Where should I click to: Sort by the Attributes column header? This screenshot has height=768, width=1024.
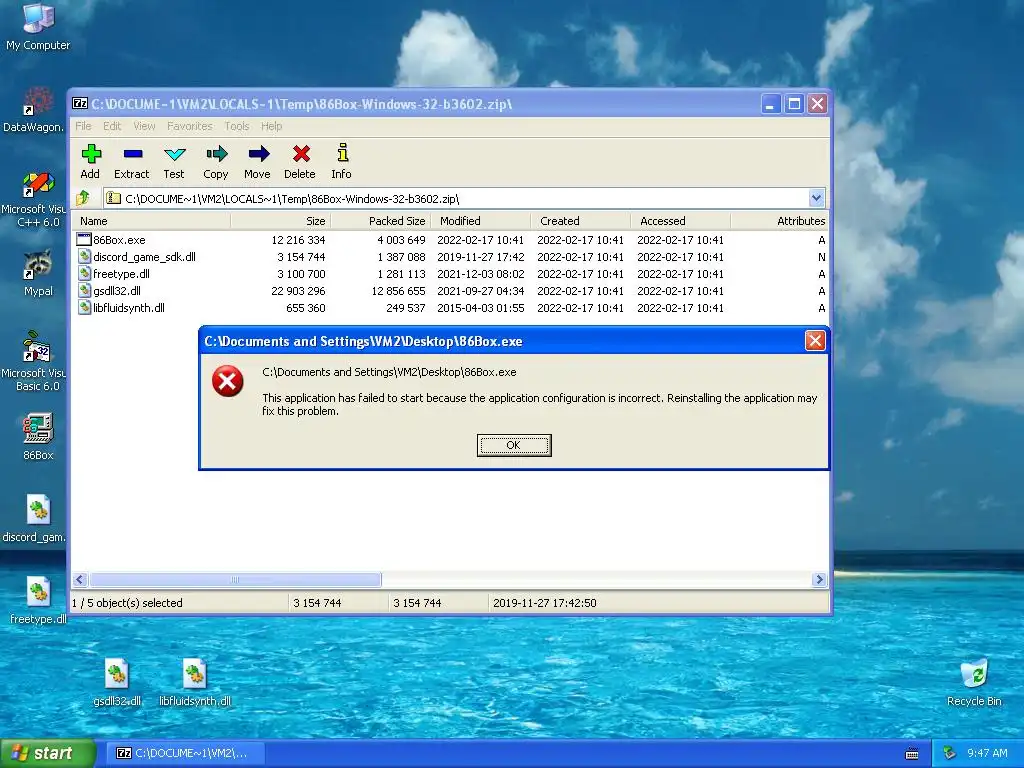780,221
